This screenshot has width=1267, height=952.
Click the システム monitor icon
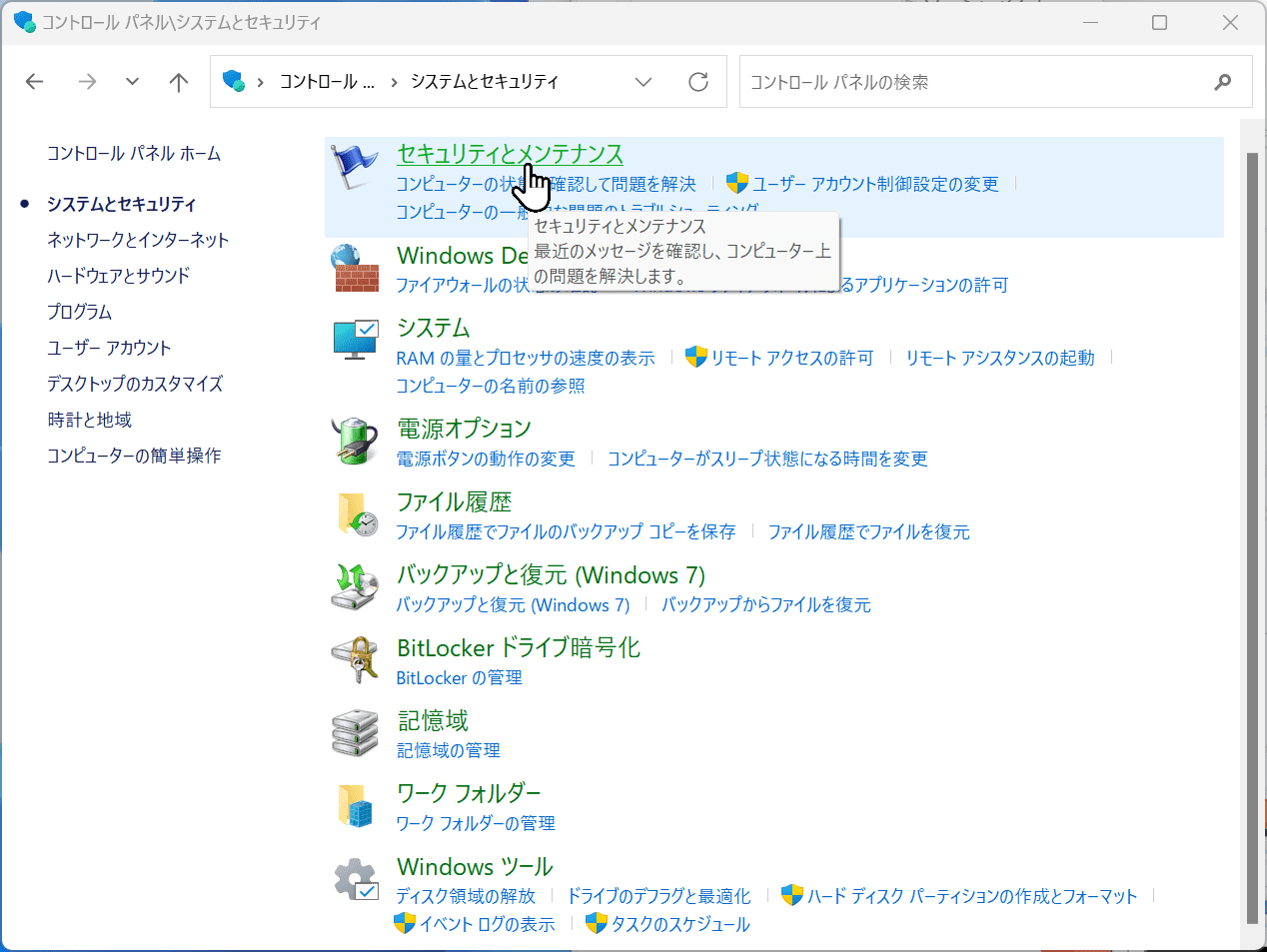point(355,340)
